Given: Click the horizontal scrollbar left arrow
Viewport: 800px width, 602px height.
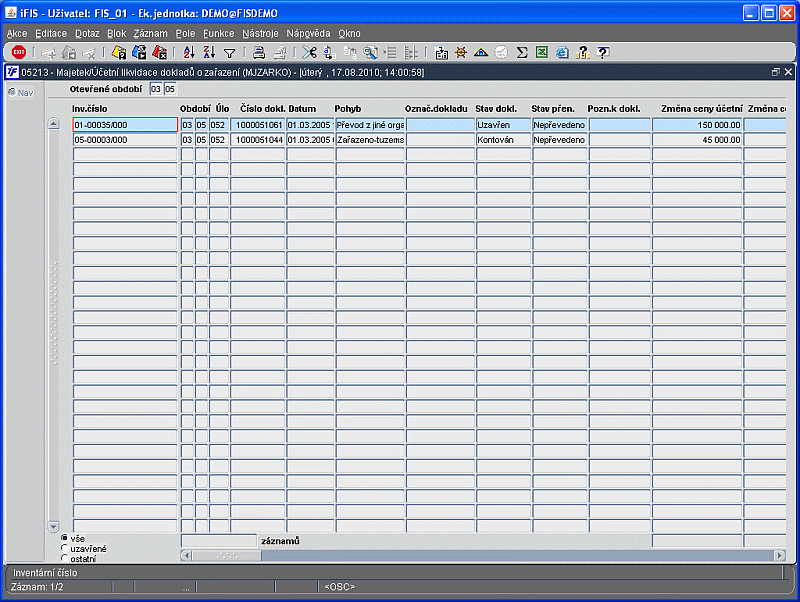Looking at the screenshot, I should [186, 555].
